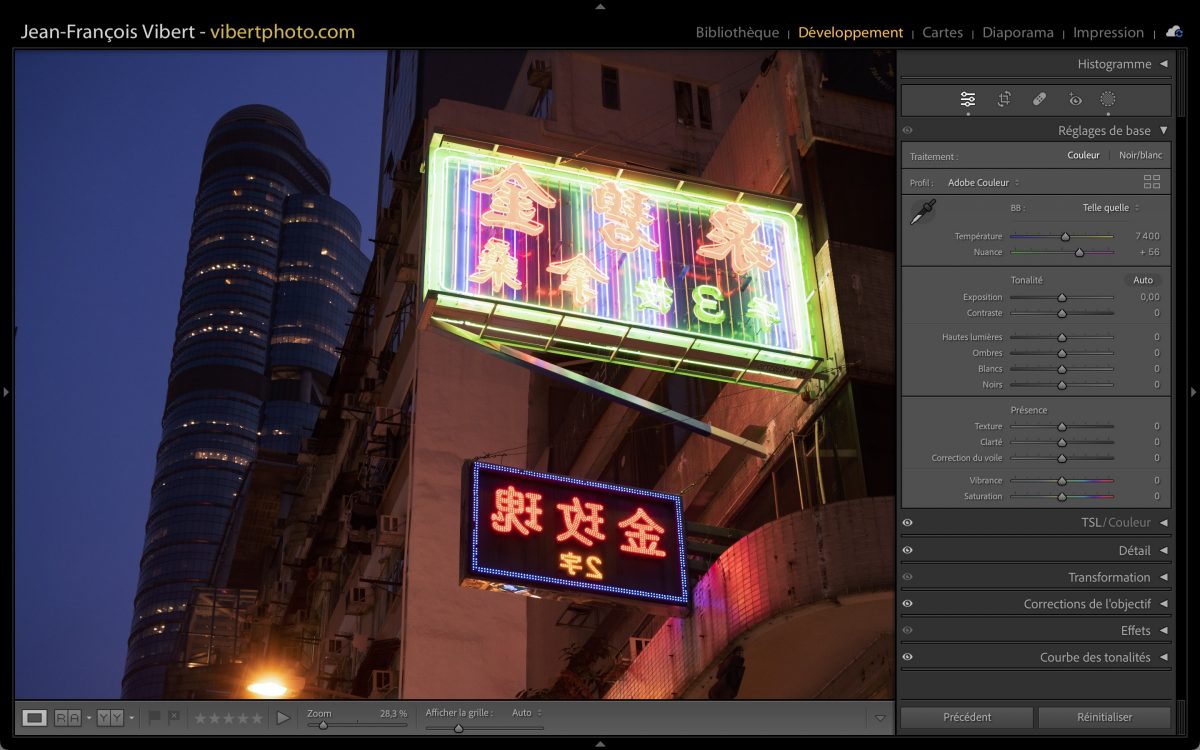Open the Cartes module

[942, 32]
